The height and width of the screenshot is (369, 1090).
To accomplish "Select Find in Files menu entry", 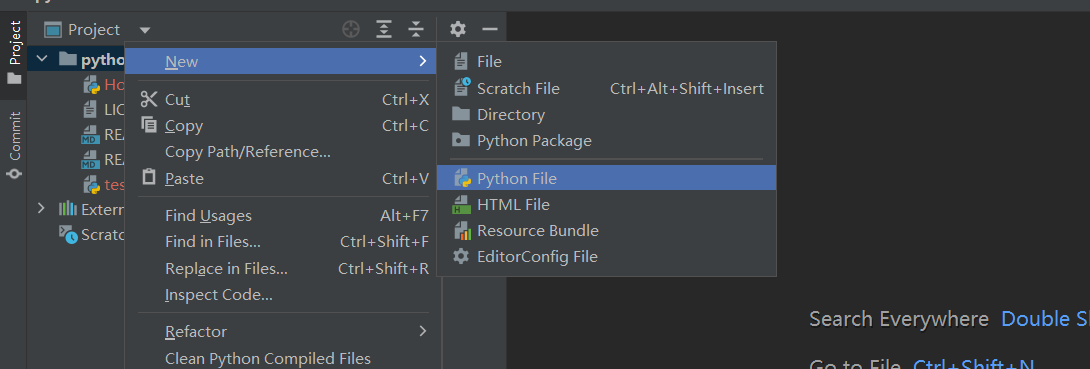I will (281, 242).
